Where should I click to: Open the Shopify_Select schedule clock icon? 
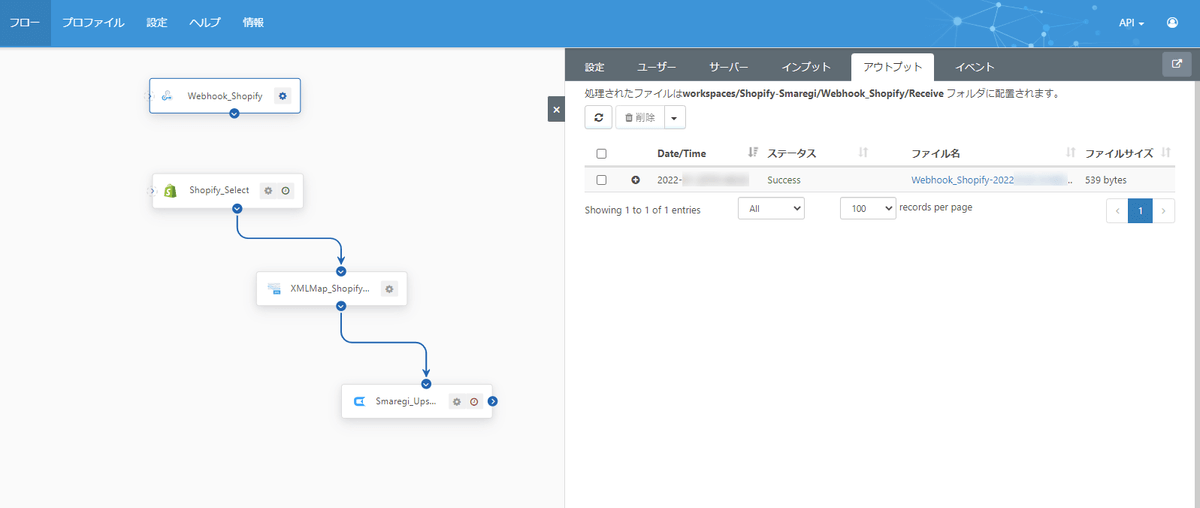[285, 190]
